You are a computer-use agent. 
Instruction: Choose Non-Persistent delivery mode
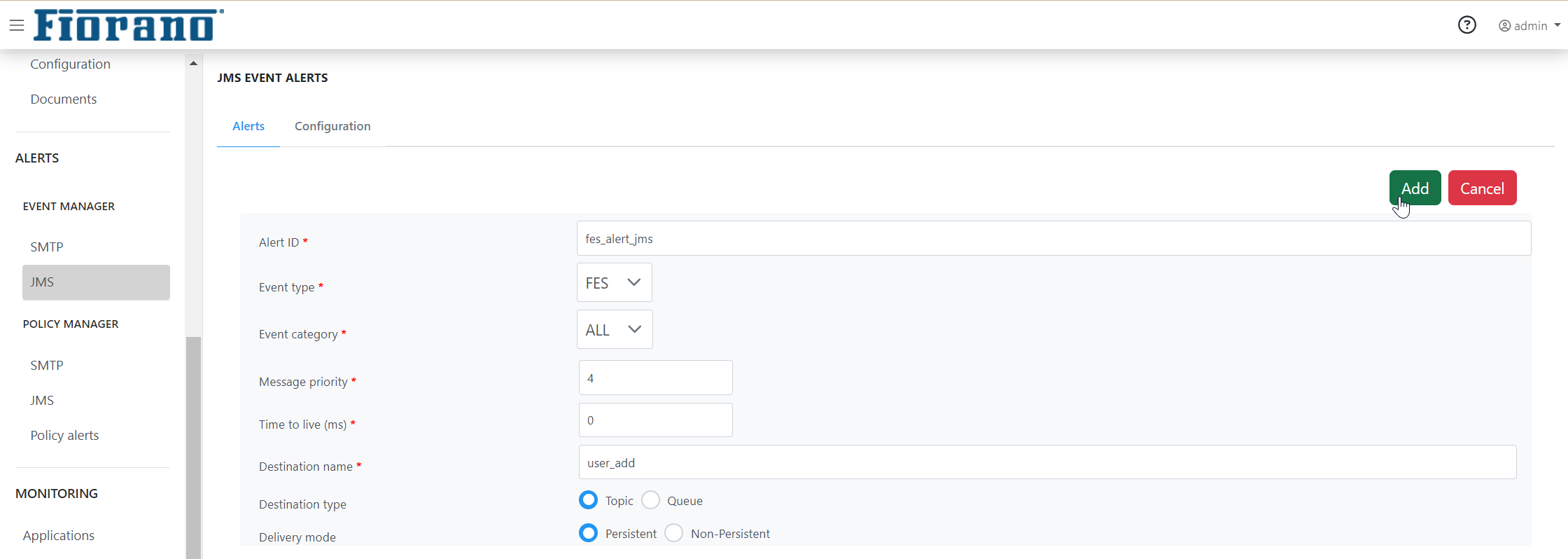pyautogui.click(x=674, y=533)
